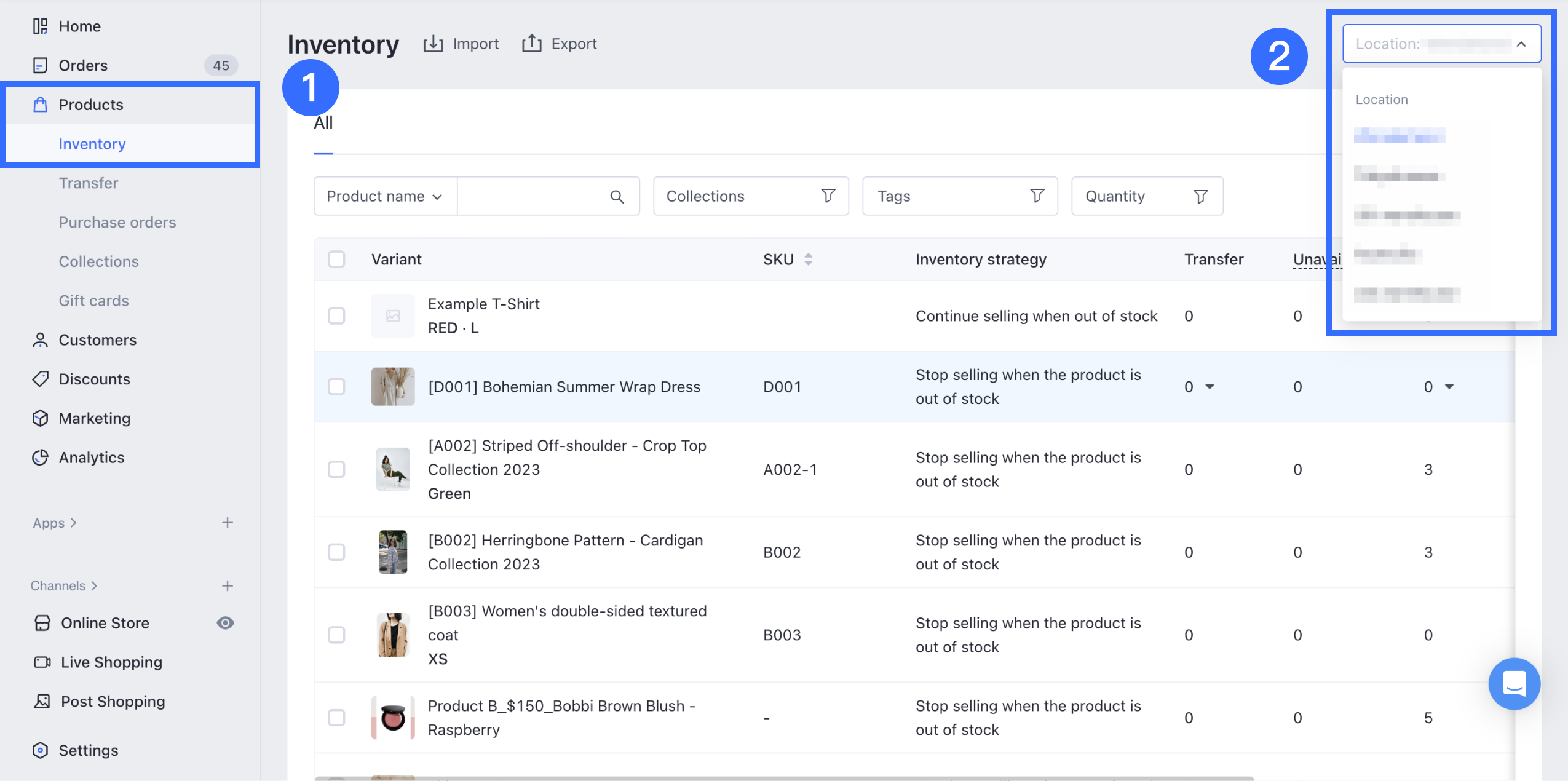This screenshot has width=1568, height=781.
Task: Click the Collections filter funnel icon
Action: click(x=828, y=196)
